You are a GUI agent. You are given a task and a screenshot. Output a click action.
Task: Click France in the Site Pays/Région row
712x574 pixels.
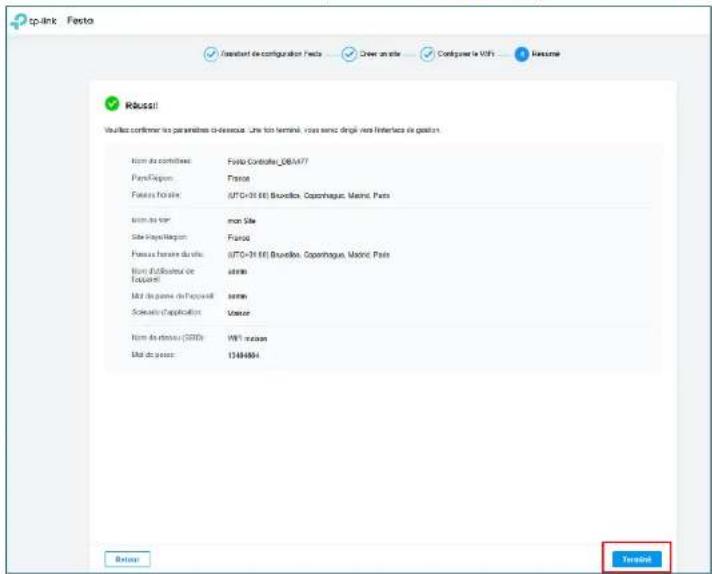pos(239,238)
